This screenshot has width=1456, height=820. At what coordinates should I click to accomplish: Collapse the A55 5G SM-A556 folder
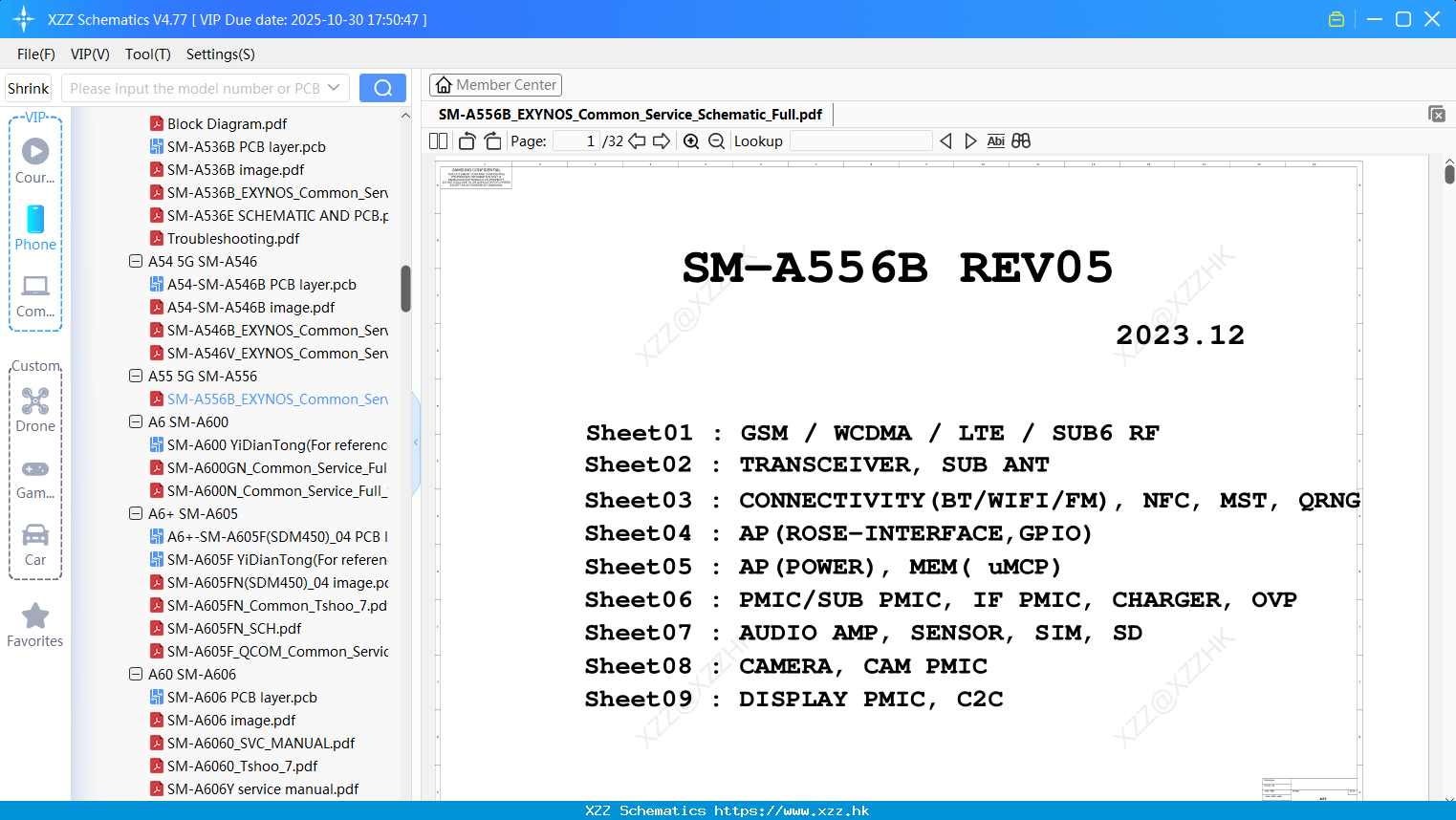click(x=136, y=376)
